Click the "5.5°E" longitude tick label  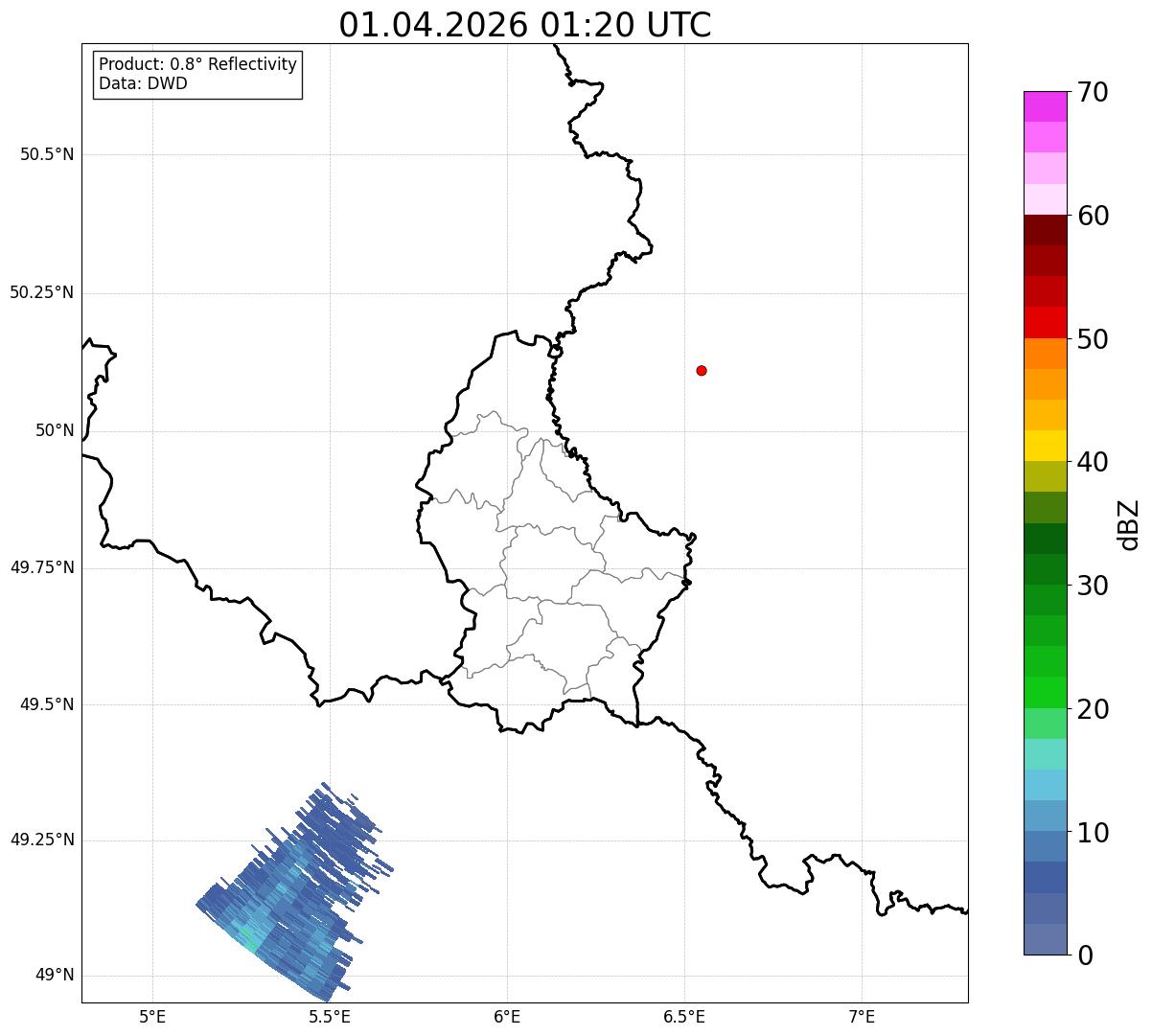(x=330, y=1016)
